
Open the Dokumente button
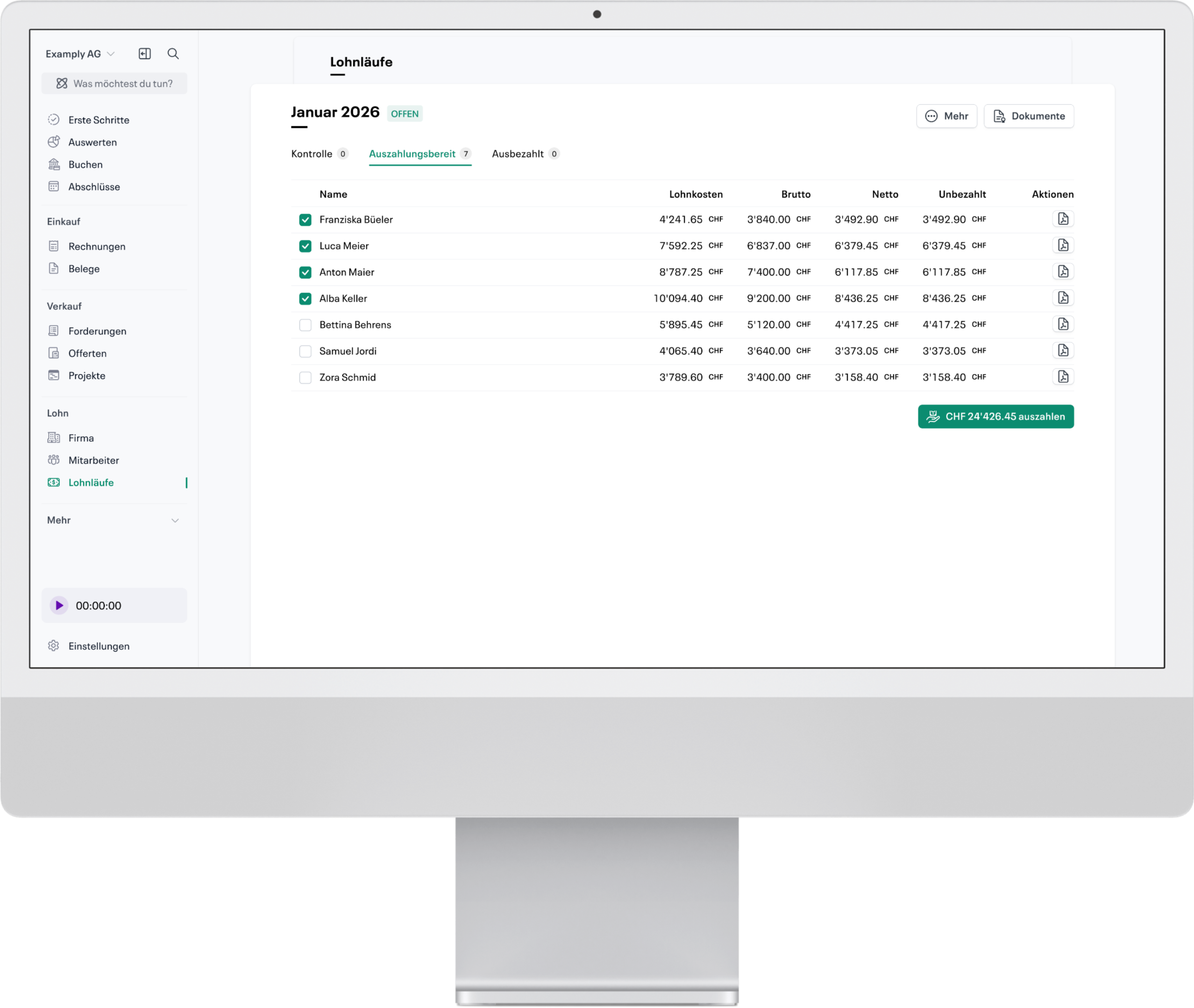[x=1028, y=116]
